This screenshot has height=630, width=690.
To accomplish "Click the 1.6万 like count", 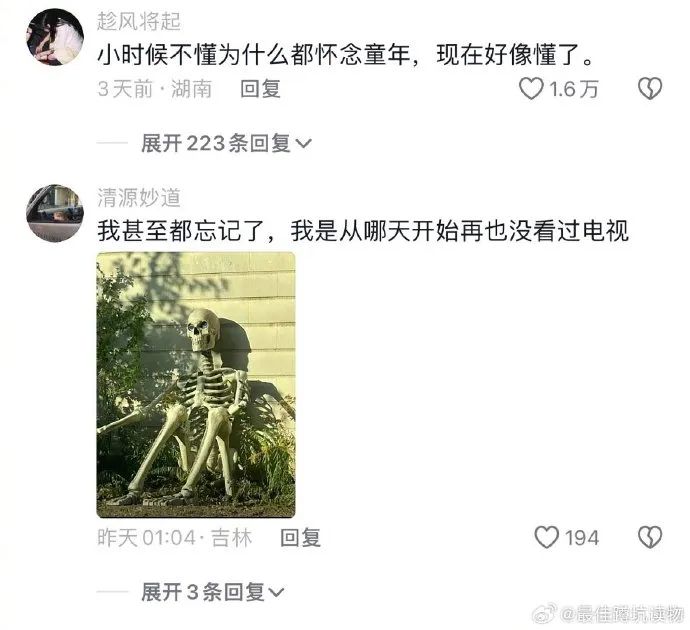I will (x=573, y=89).
